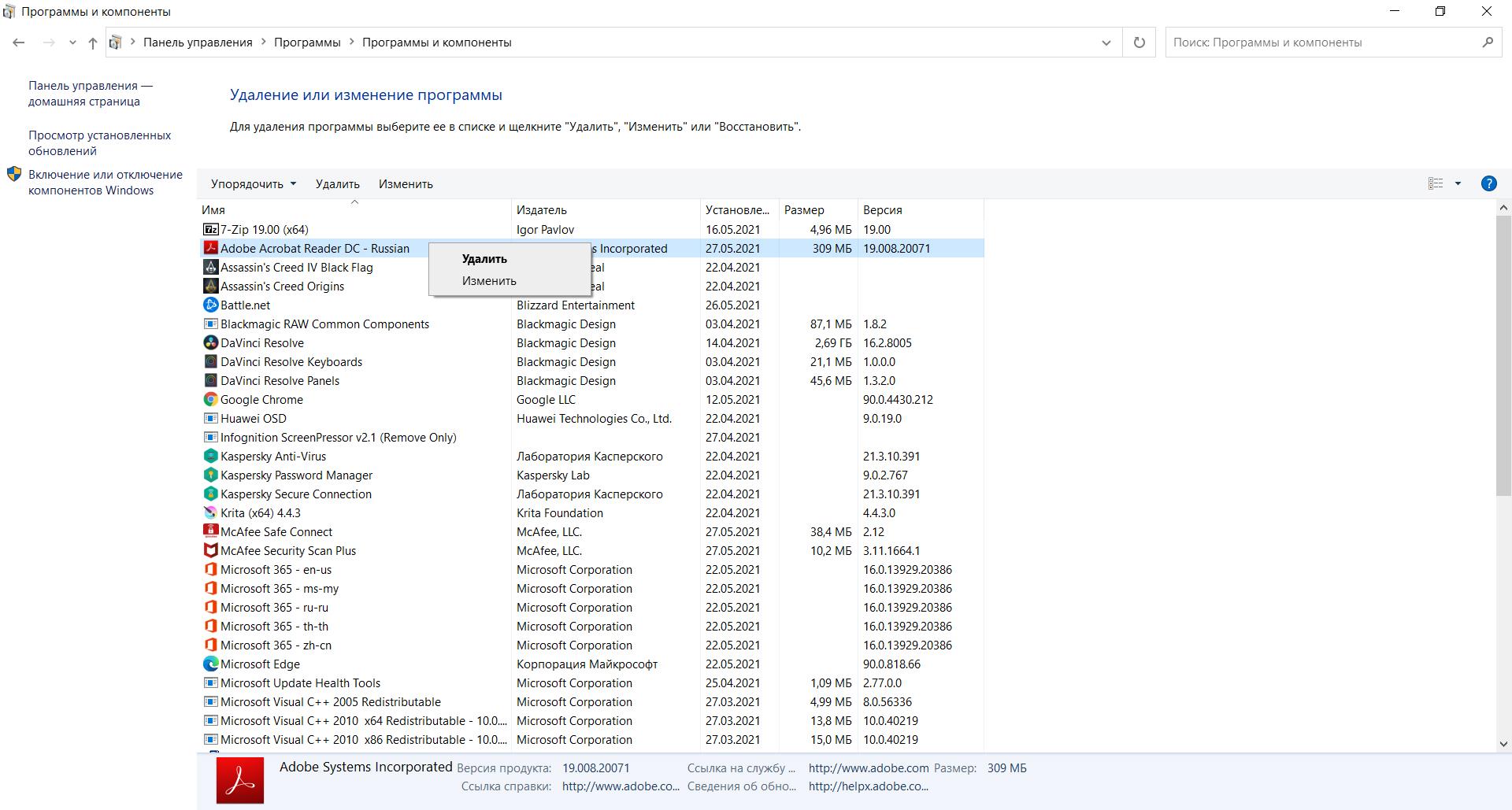
Task: Click the refresh button next to address bar
Action: 1139,43
